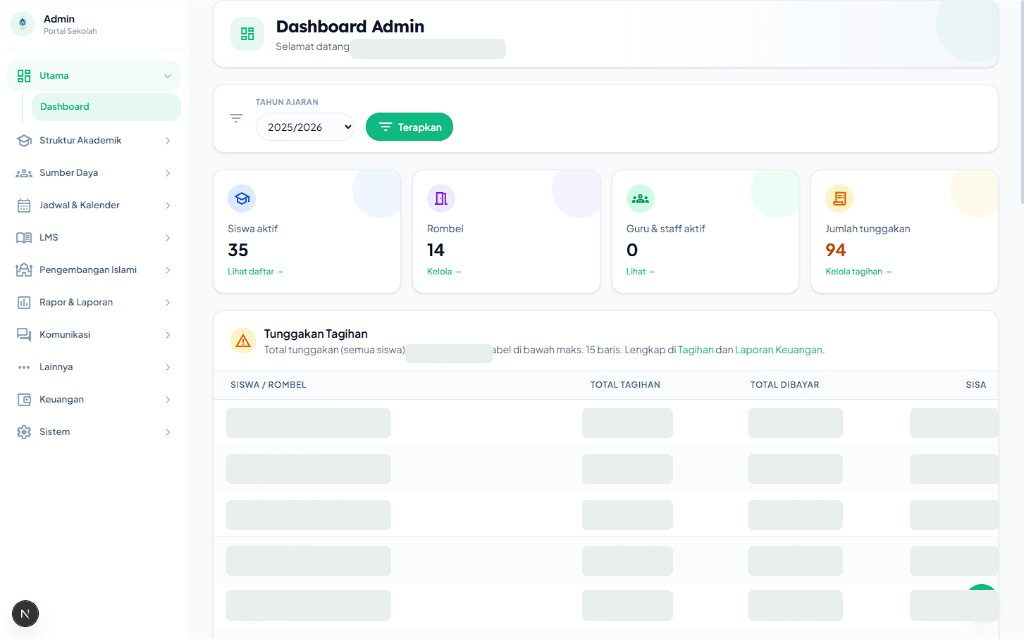Viewport: 1024px width, 639px height.
Task: Click the Admin name in sidebar header
Action: pos(59,19)
